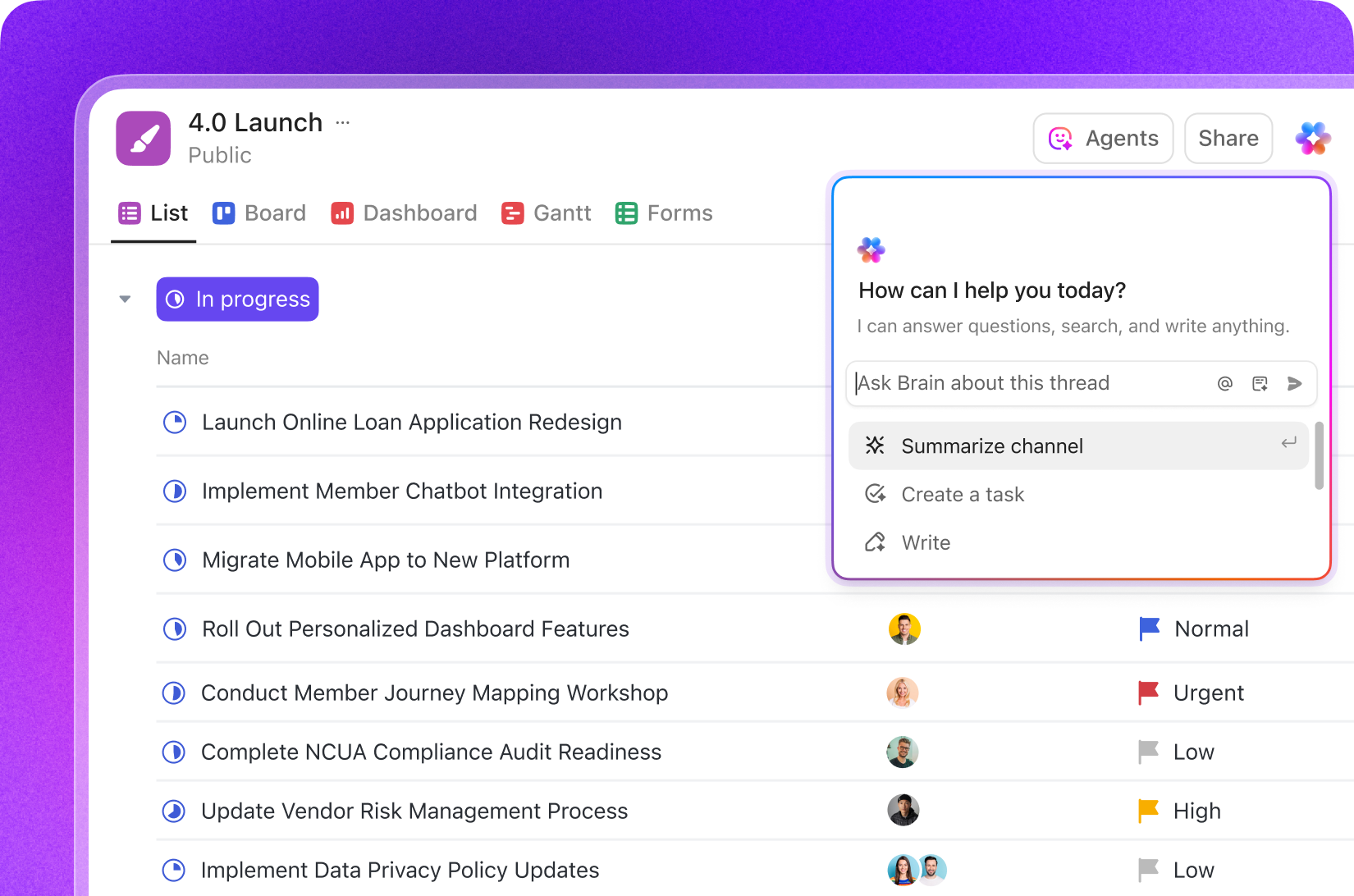1354x896 pixels.
Task: Click assignee avatar on Conduct Member Journey Mapping row
Action: 903,693
